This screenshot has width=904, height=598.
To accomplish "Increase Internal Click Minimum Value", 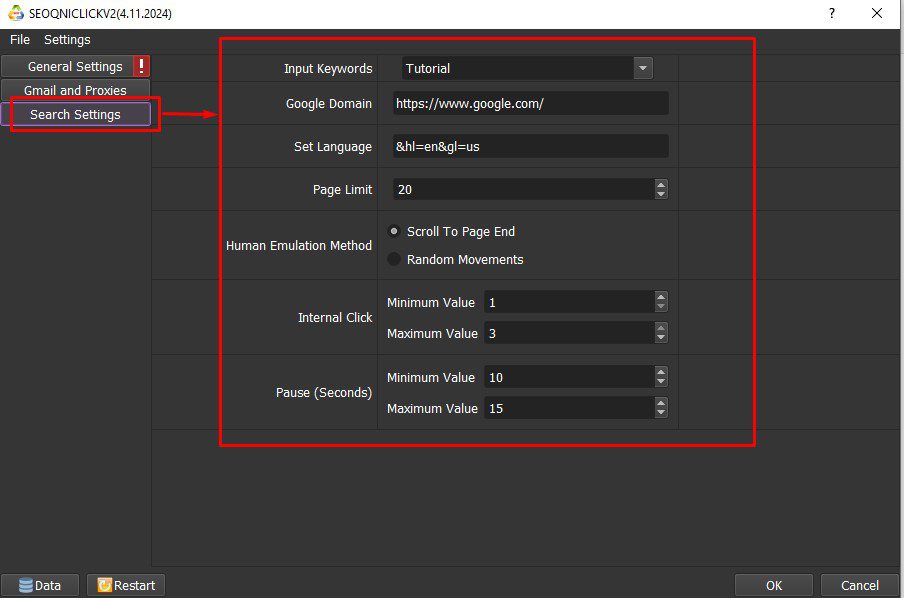I will click(x=661, y=297).
